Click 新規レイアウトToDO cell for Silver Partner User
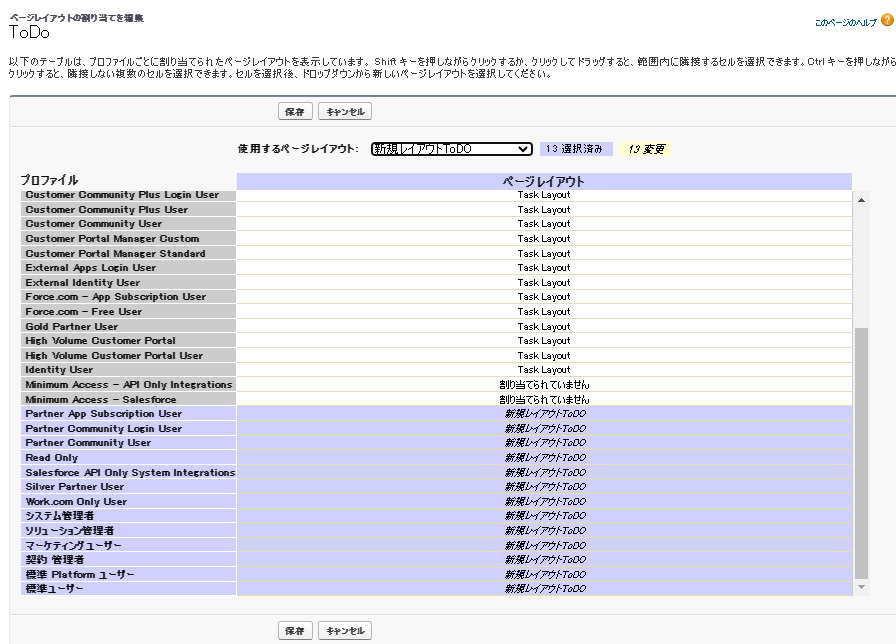 pyautogui.click(x=544, y=486)
